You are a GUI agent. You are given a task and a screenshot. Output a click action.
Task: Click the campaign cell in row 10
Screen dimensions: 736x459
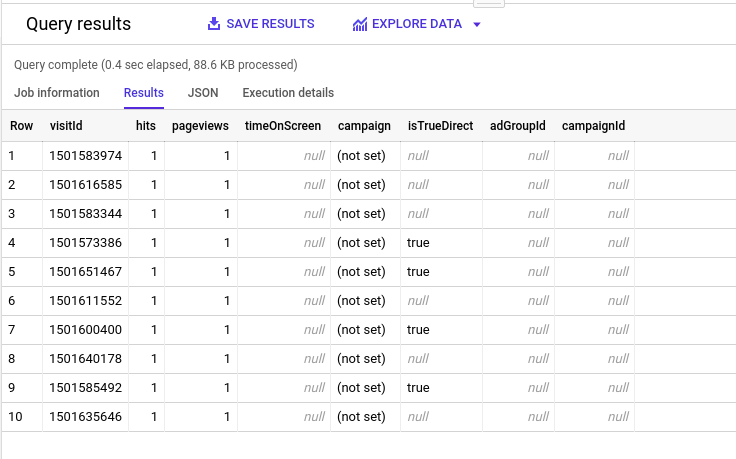coord(361,417)
